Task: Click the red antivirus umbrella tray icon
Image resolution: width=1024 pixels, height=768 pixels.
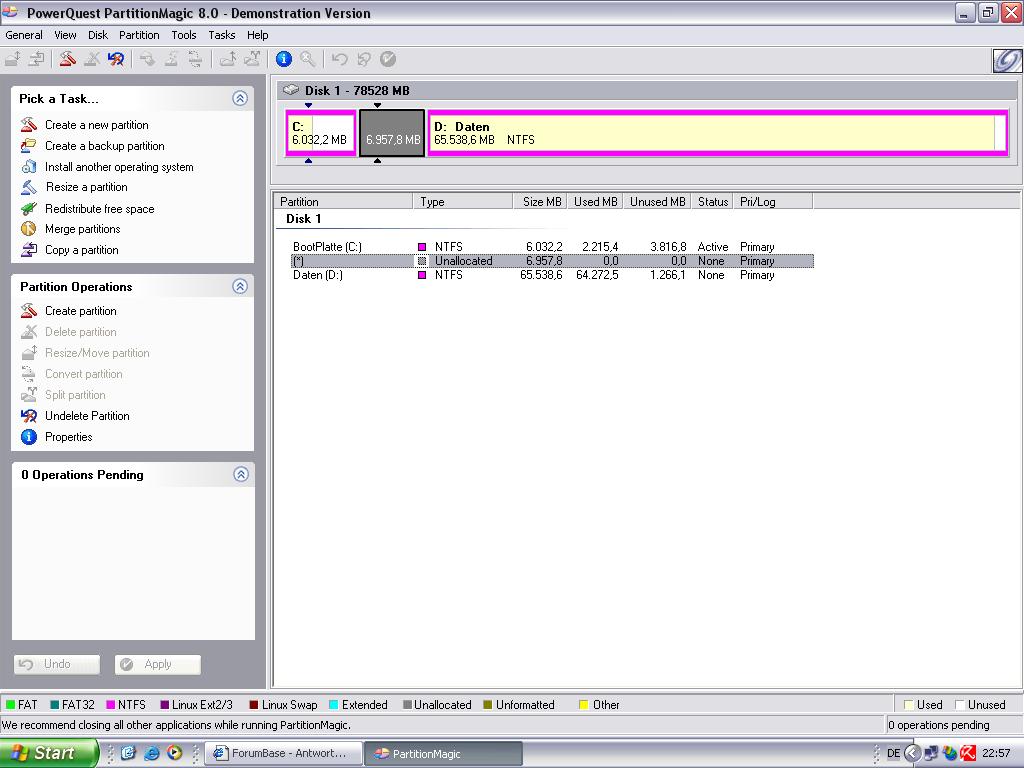Action: pyautogui.click(x=968, y=753)
